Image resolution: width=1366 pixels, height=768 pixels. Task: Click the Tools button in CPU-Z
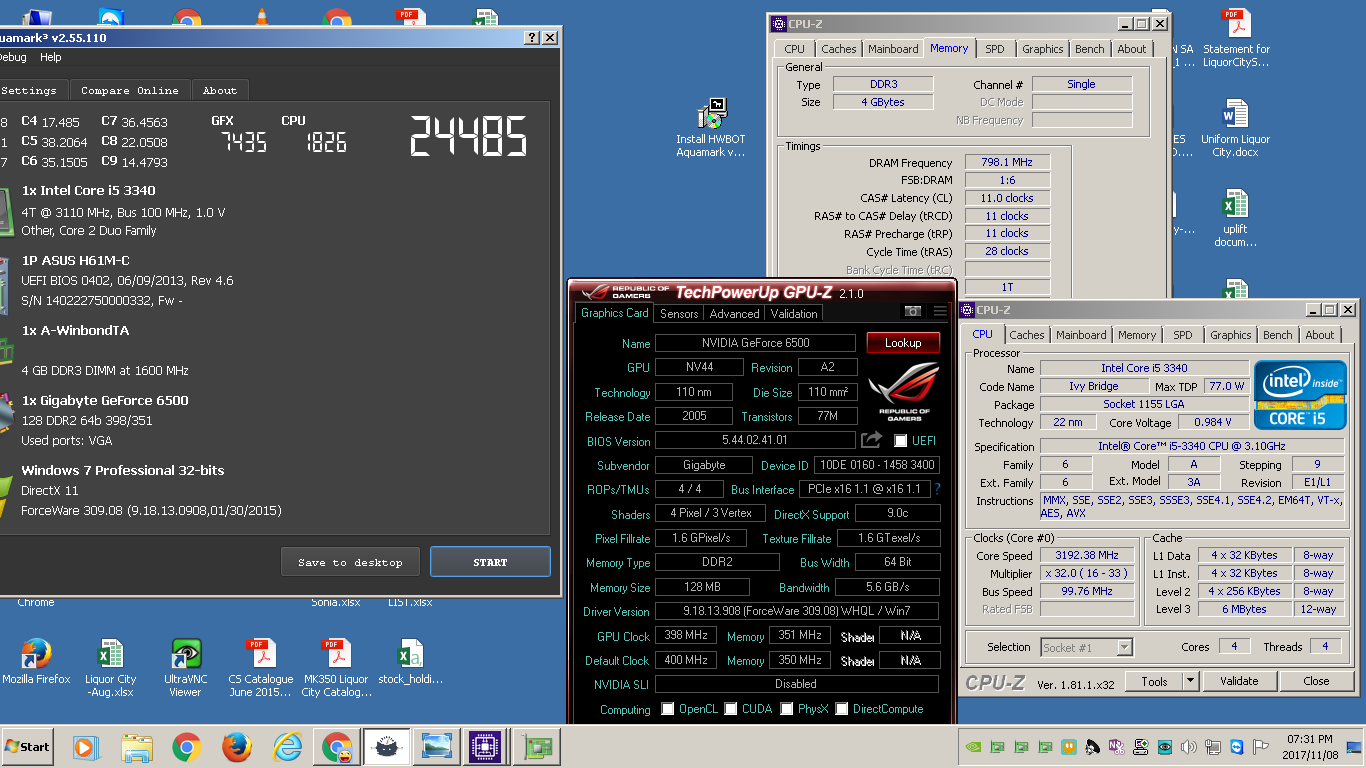(1154, 681)
